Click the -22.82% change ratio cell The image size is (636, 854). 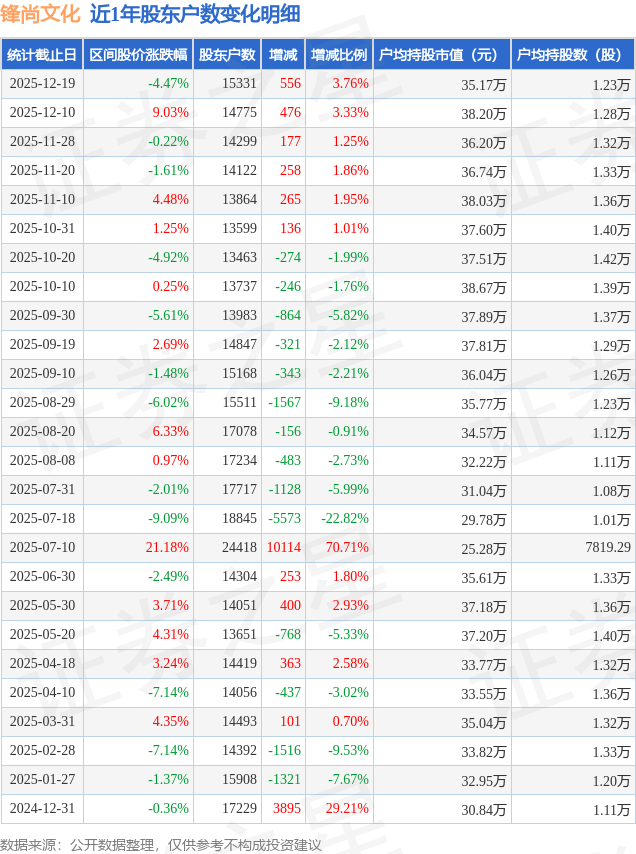345,518
